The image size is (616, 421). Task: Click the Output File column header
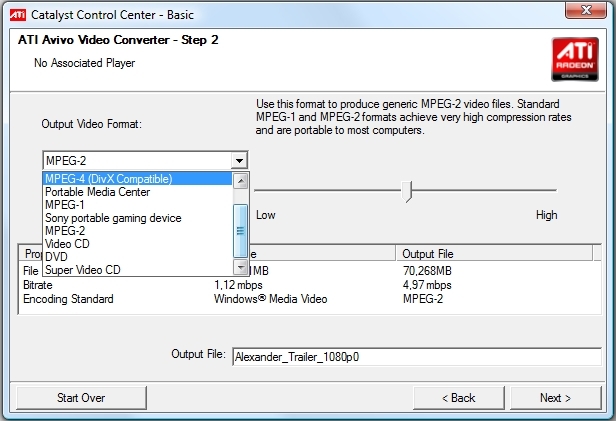[x=494, y=254]
